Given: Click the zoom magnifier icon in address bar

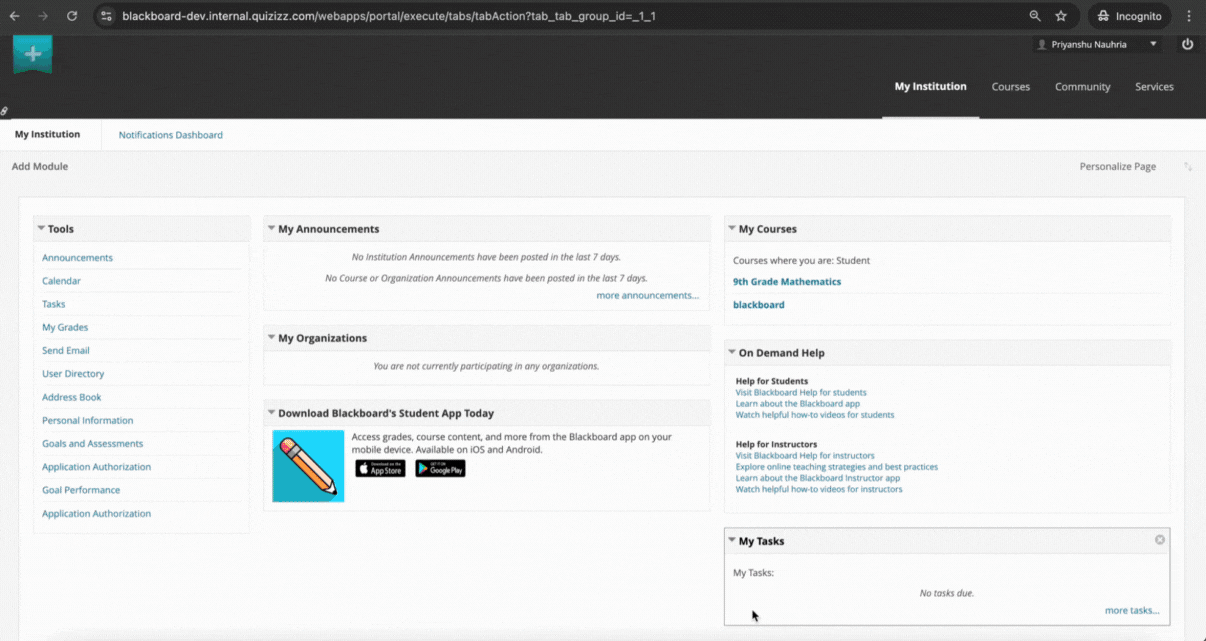Looking at the screenshot, I should [1035, 16].
